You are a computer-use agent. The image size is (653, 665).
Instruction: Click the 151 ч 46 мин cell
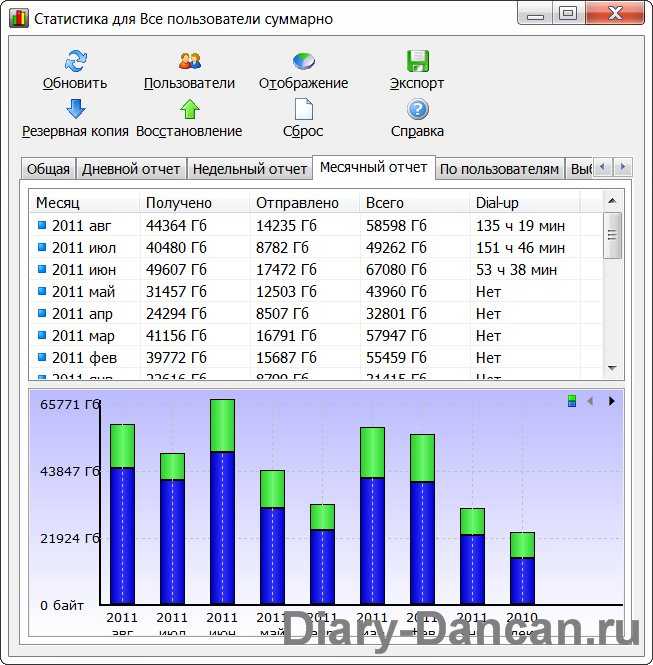(x=520, y=247)
